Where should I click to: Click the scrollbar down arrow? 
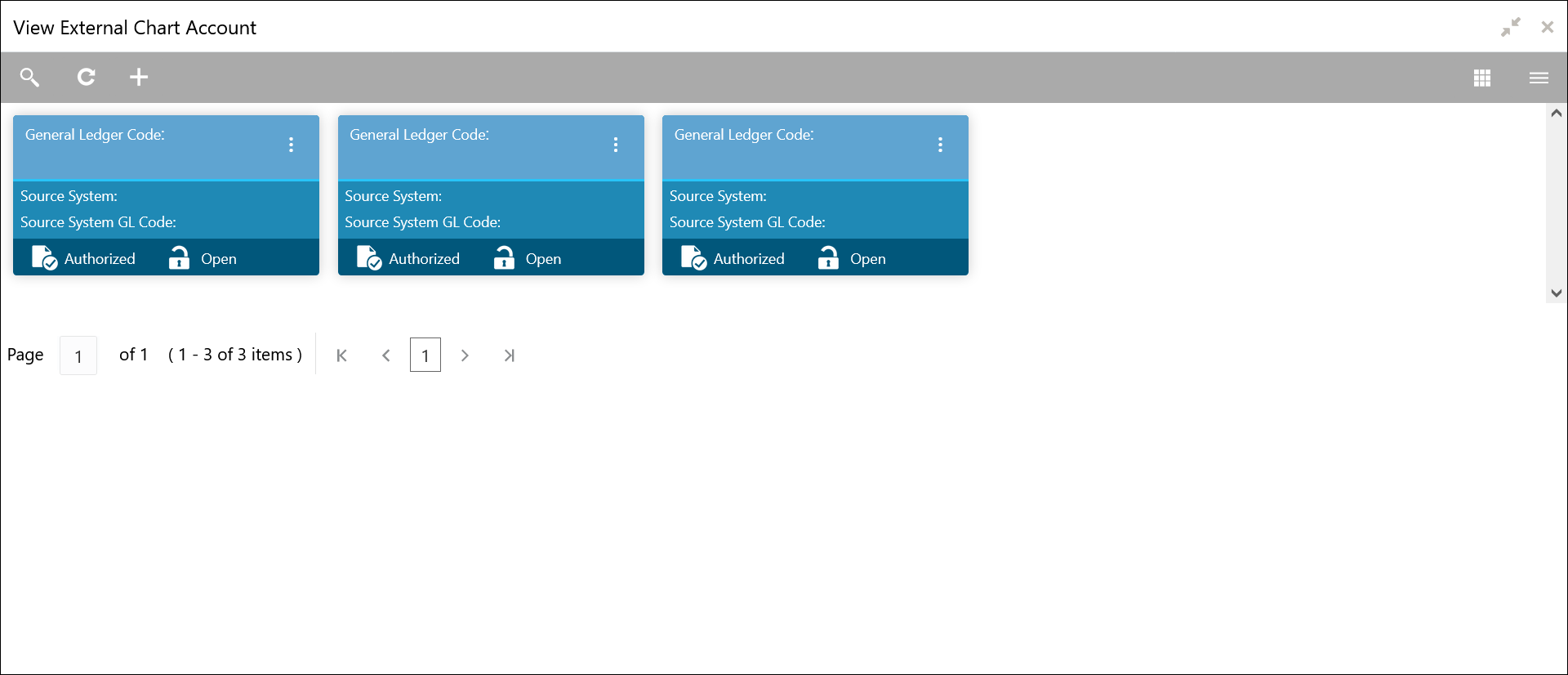1557,293
